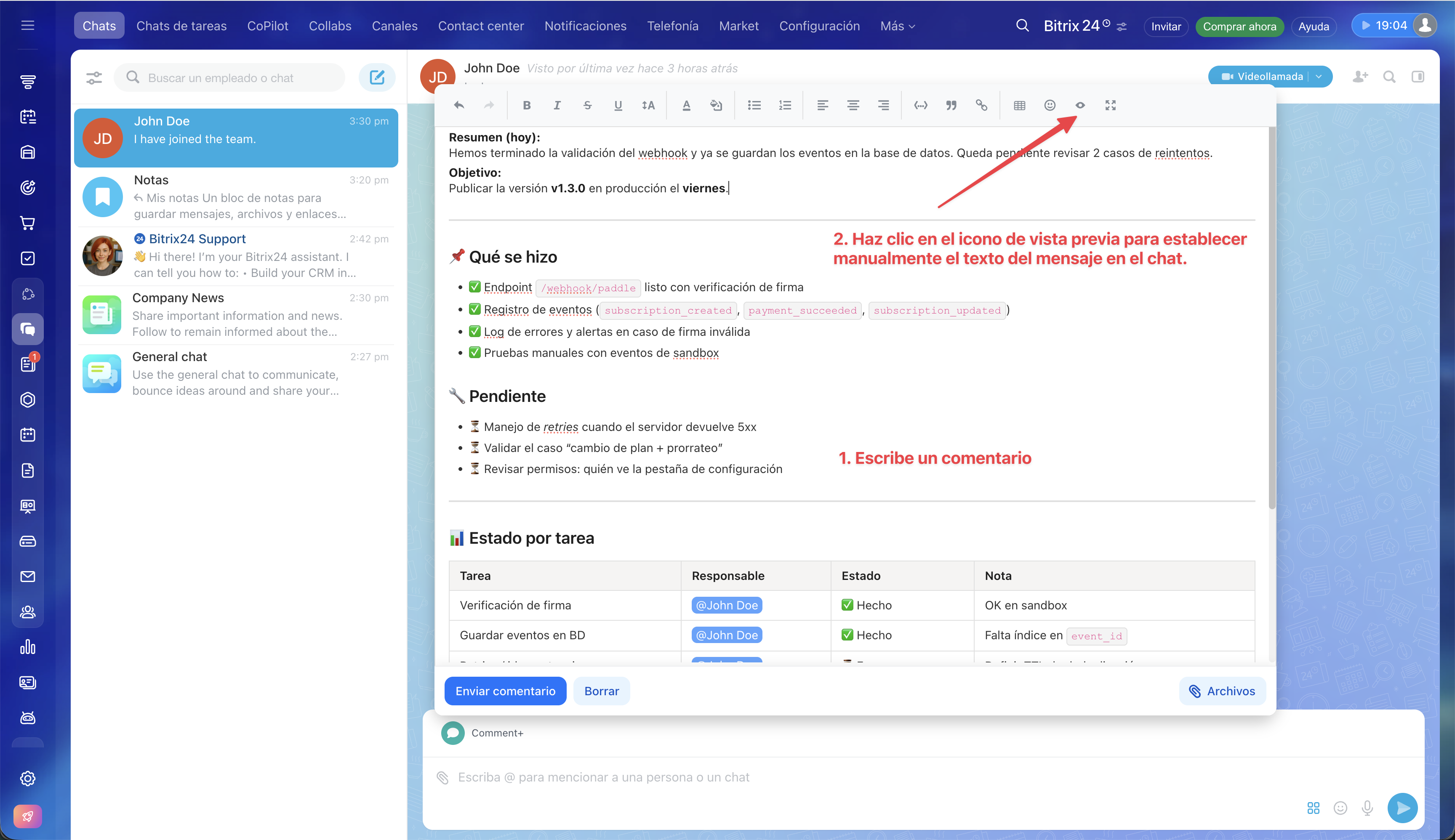Click the Borrar button
The width and height of the screenshot is (1455, 840).
click(601, 691)
